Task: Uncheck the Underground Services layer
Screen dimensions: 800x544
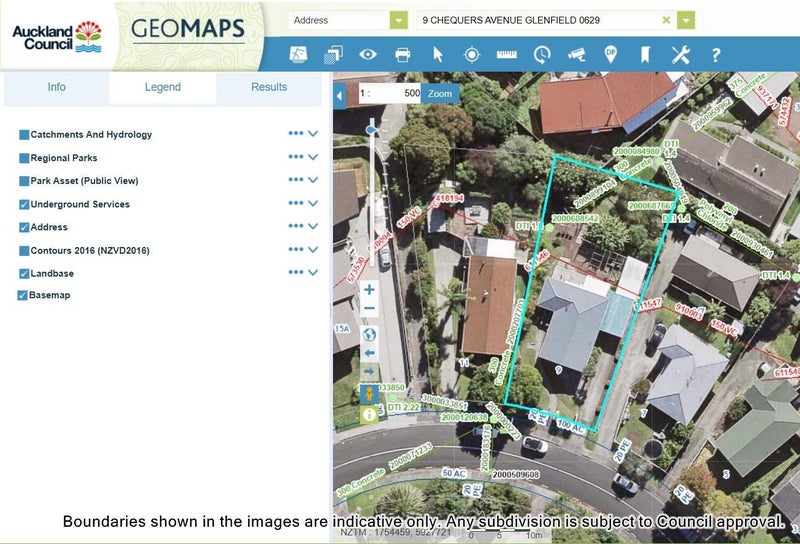Action: coord(24,204)
